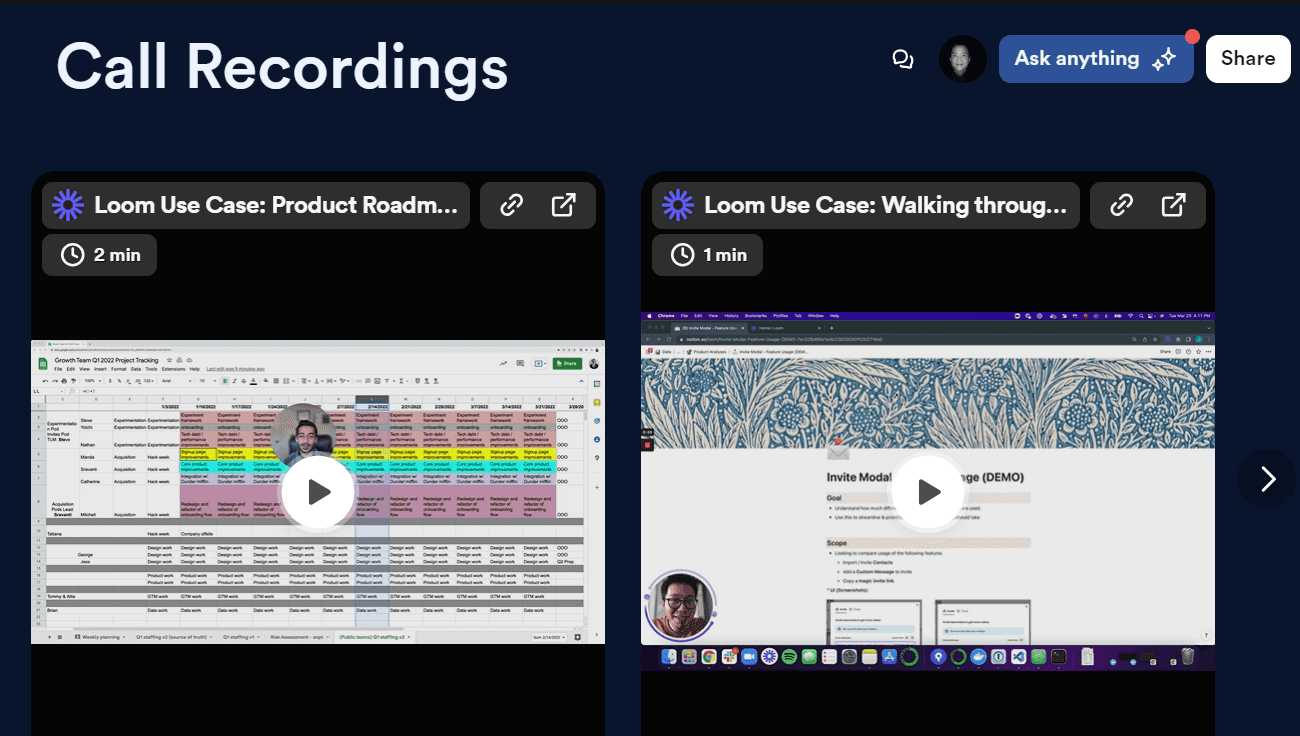This screenshot has height=736, width=1300.
Task: Click the user profile avatar
Action: click(x=962, y=59)
